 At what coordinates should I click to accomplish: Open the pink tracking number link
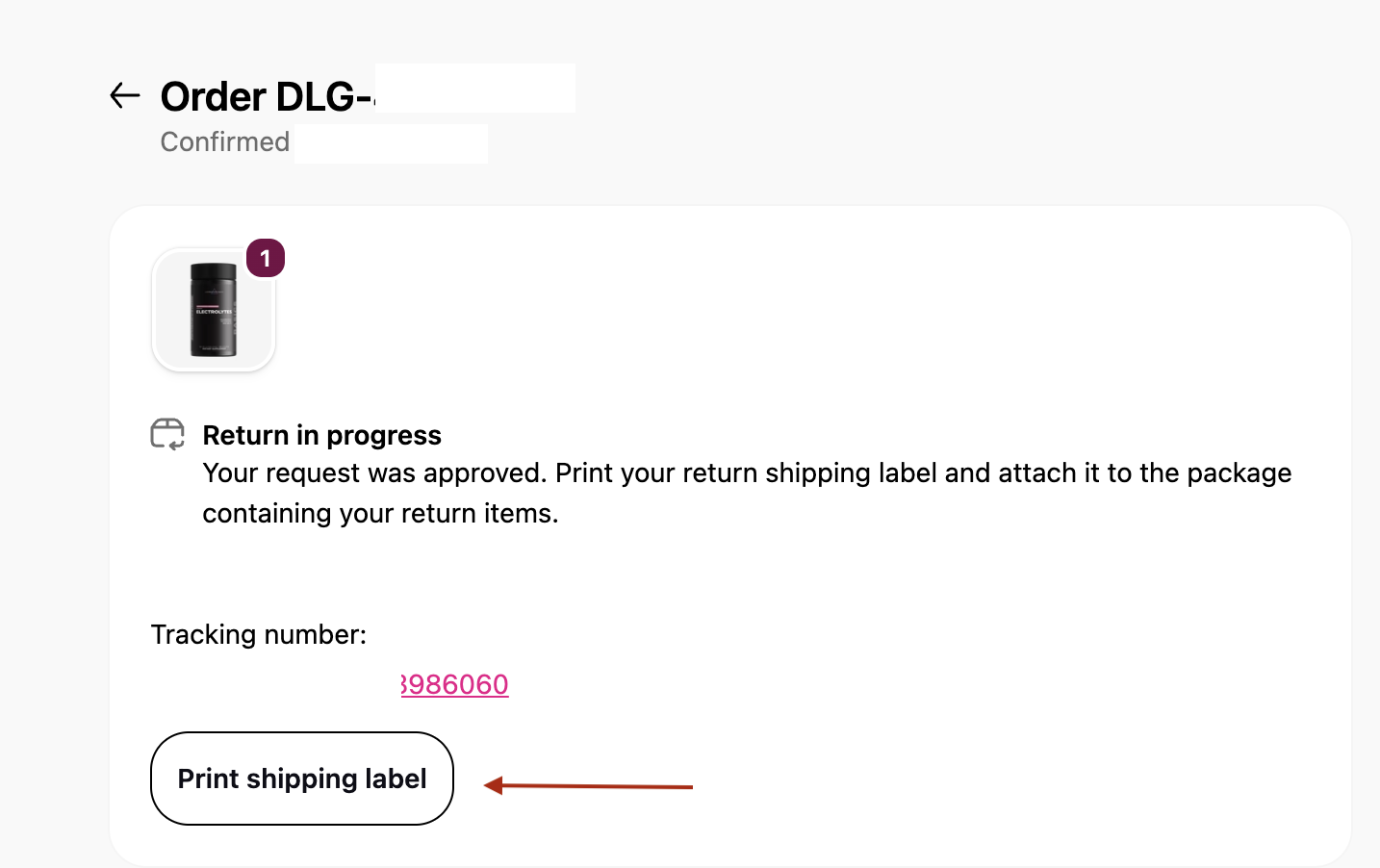454,684
